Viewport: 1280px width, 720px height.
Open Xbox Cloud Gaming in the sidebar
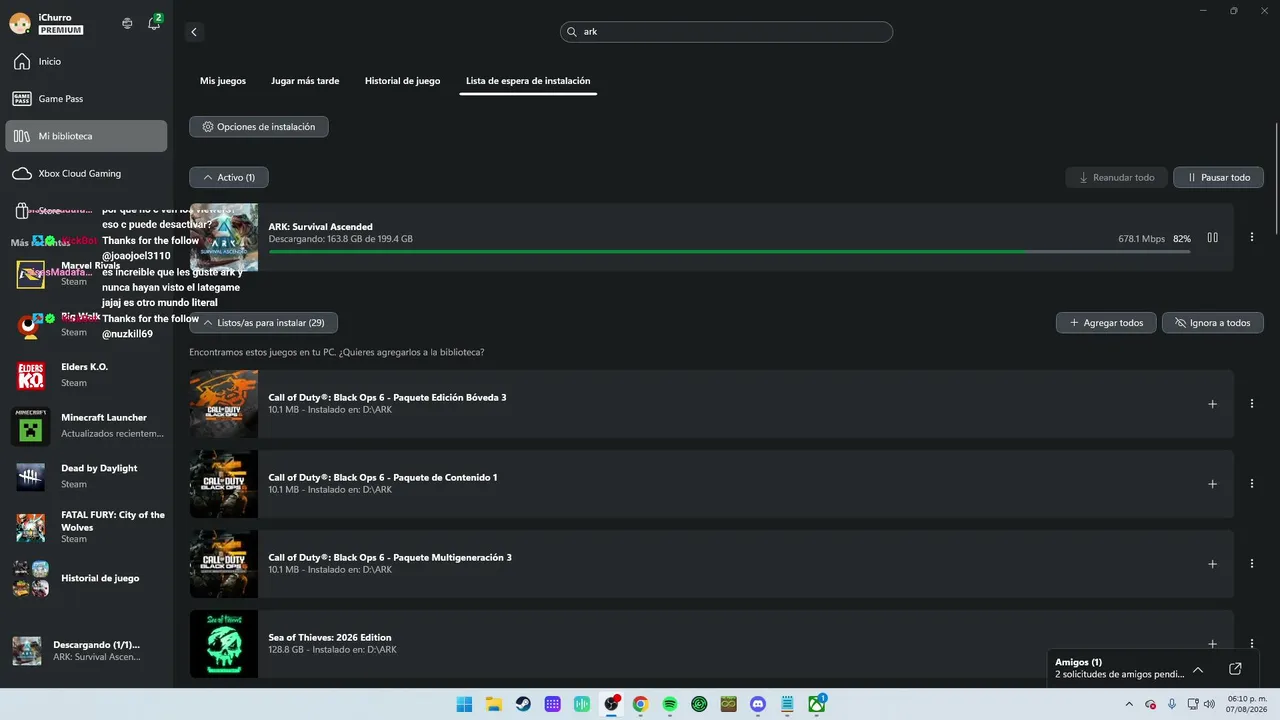click(x=86, y=174)
